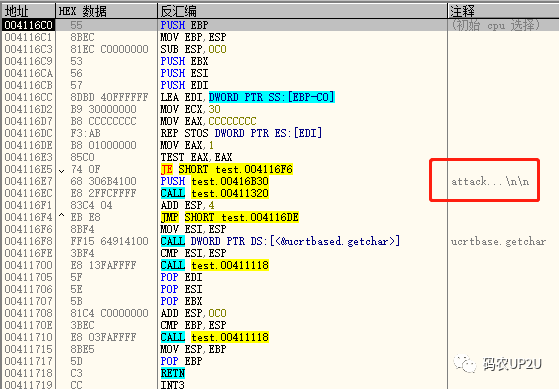The width and height of the screenshot is (559, 389).
Task: Click hex bytes 81C4 C0000000
Action: (x=109, y=313)
